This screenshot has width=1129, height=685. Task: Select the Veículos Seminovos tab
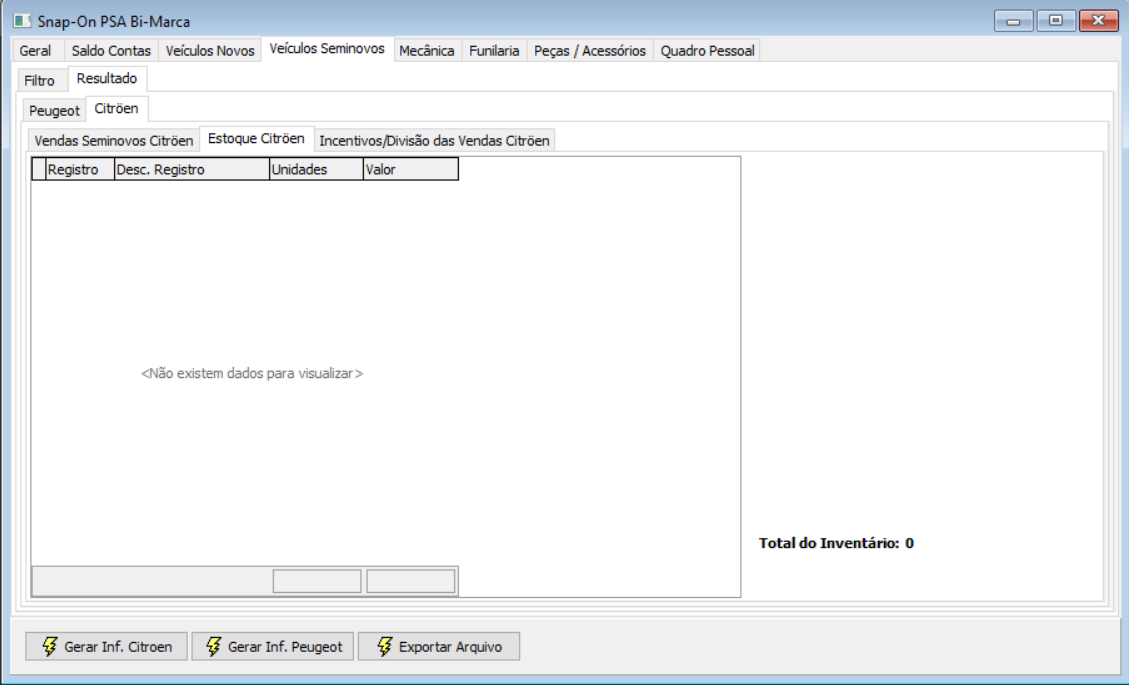(x=327, y=49)
